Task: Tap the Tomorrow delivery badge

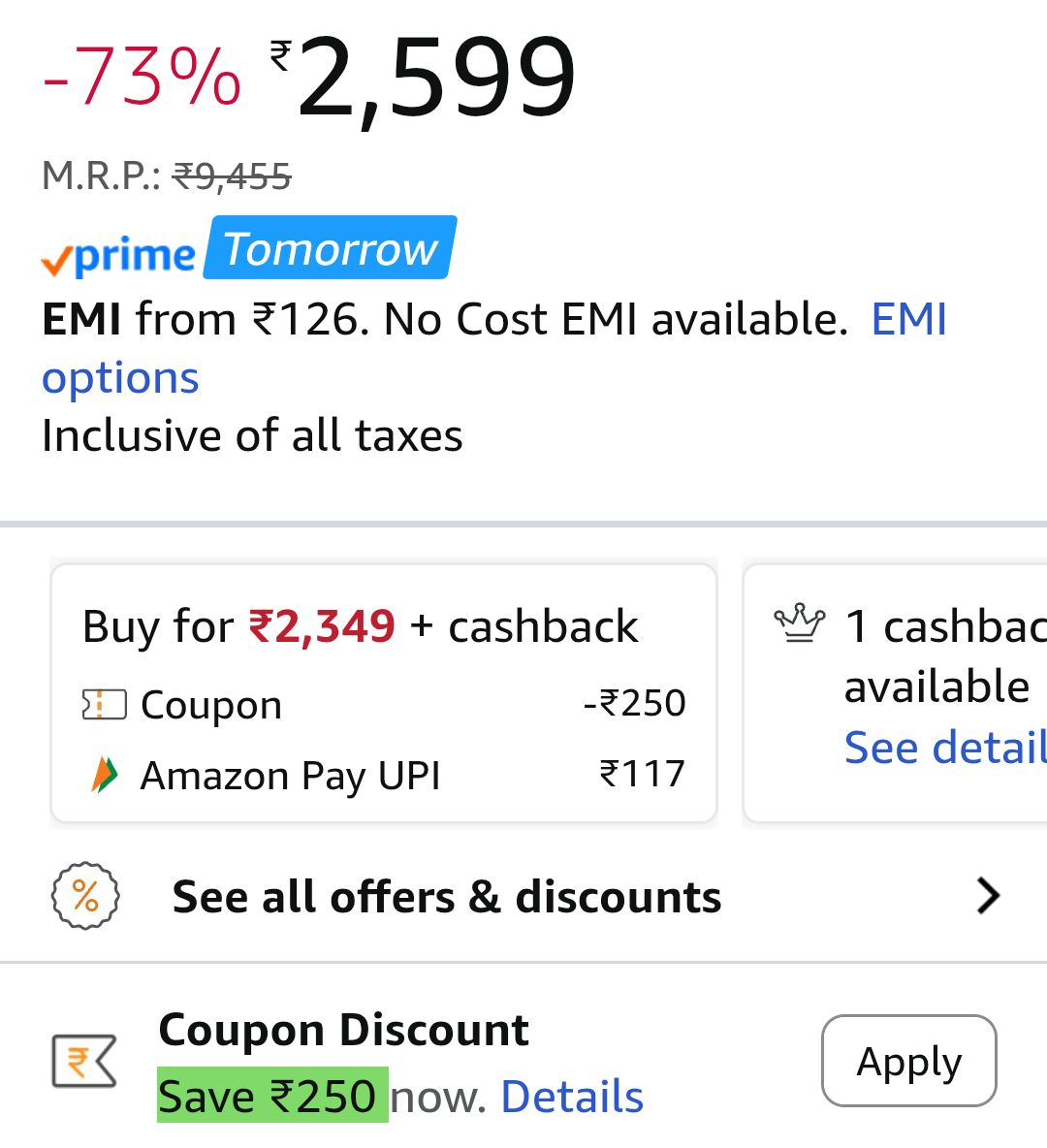Action: pyautogui.click(x=331, y=248)
